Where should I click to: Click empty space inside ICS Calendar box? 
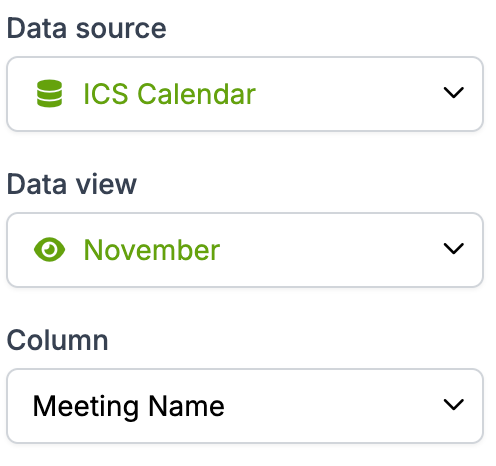(347, 94)
